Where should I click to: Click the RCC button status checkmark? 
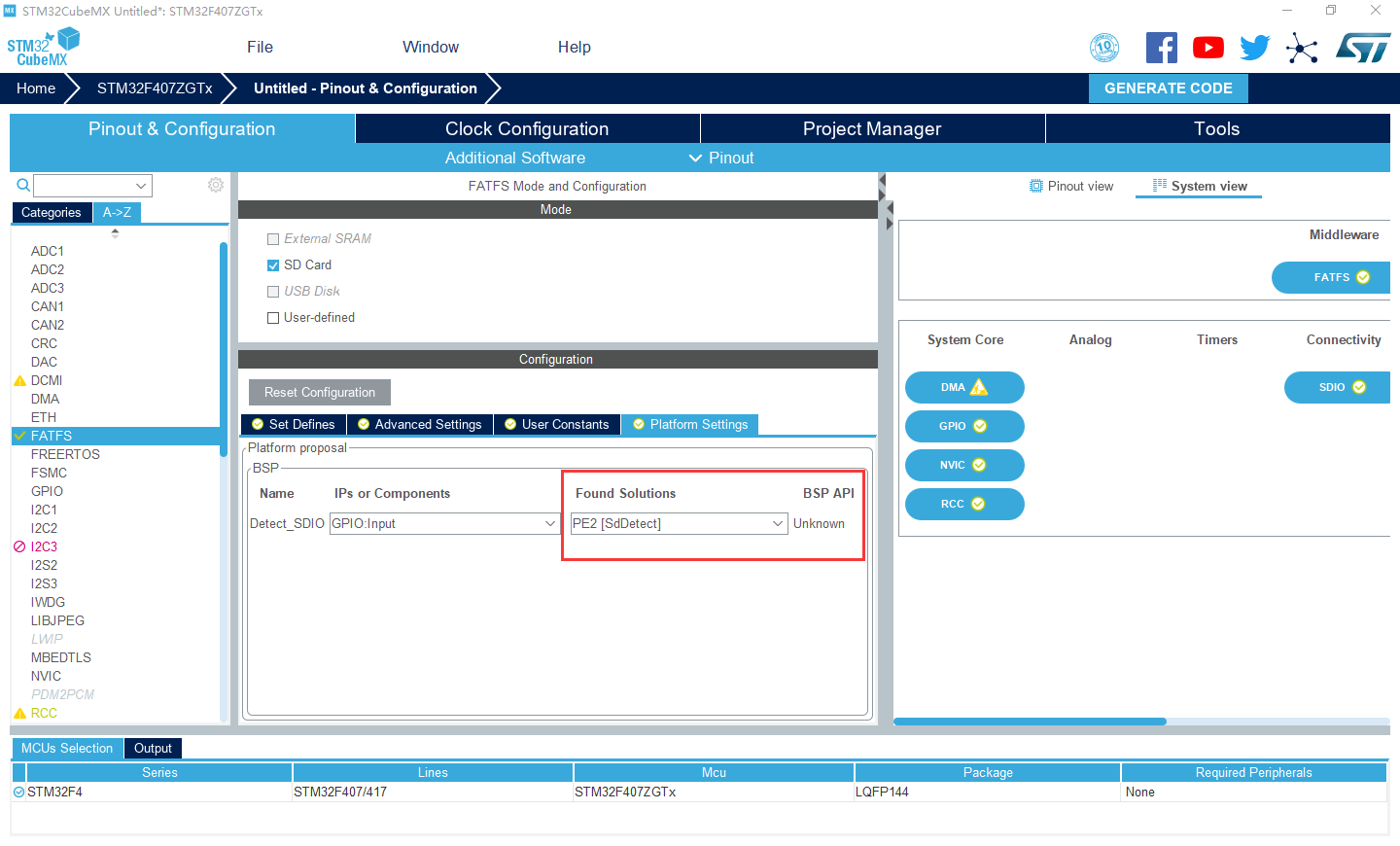978,504
